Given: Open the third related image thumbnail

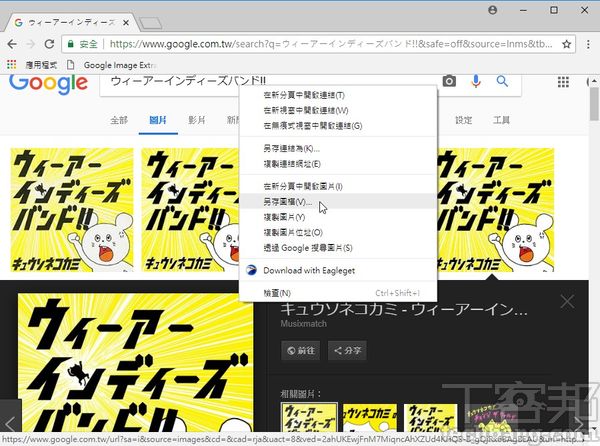Looking at the screenshot, I should [430, 418].
